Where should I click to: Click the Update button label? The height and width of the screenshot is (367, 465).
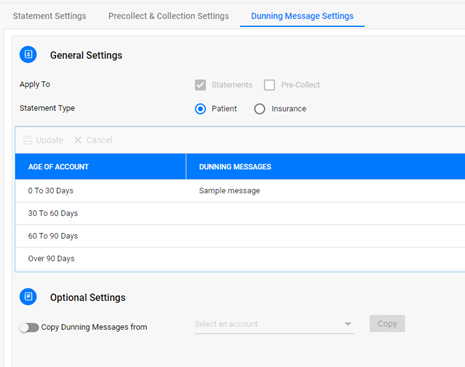tap(49, 140)
